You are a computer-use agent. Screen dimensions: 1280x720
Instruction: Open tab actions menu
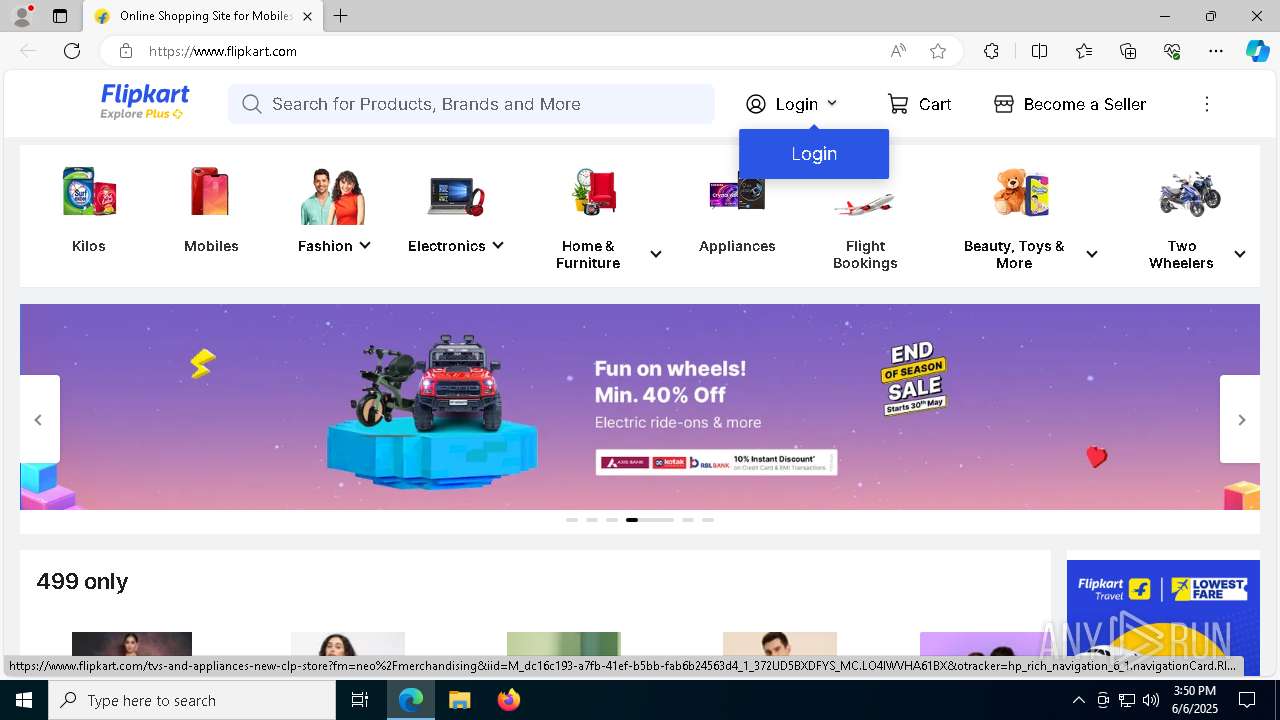point(60,16)
